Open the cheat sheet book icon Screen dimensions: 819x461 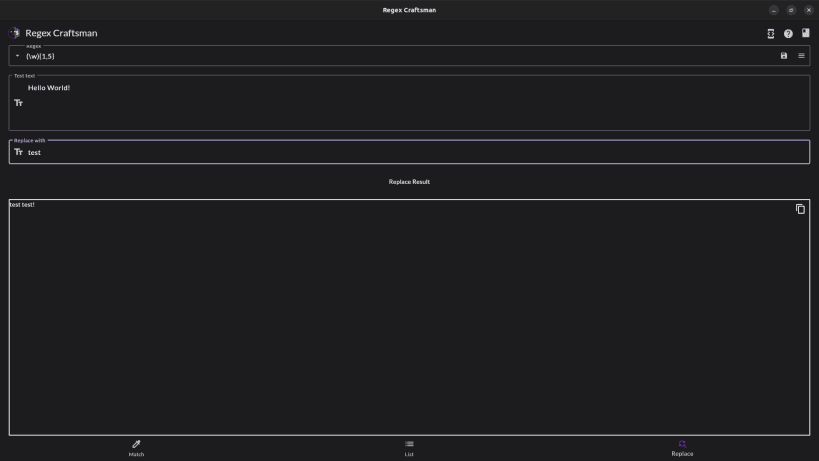(x=805, y=32)
